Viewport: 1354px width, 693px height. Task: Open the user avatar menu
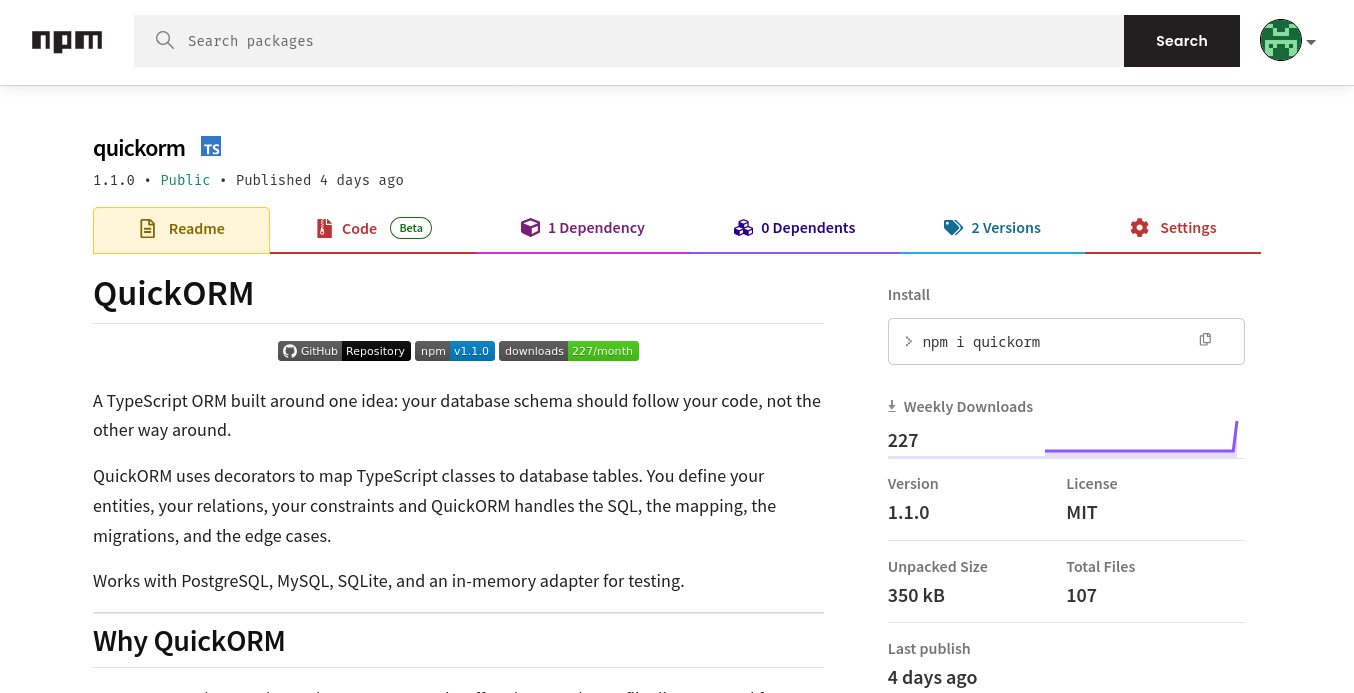click(1280, 41)
